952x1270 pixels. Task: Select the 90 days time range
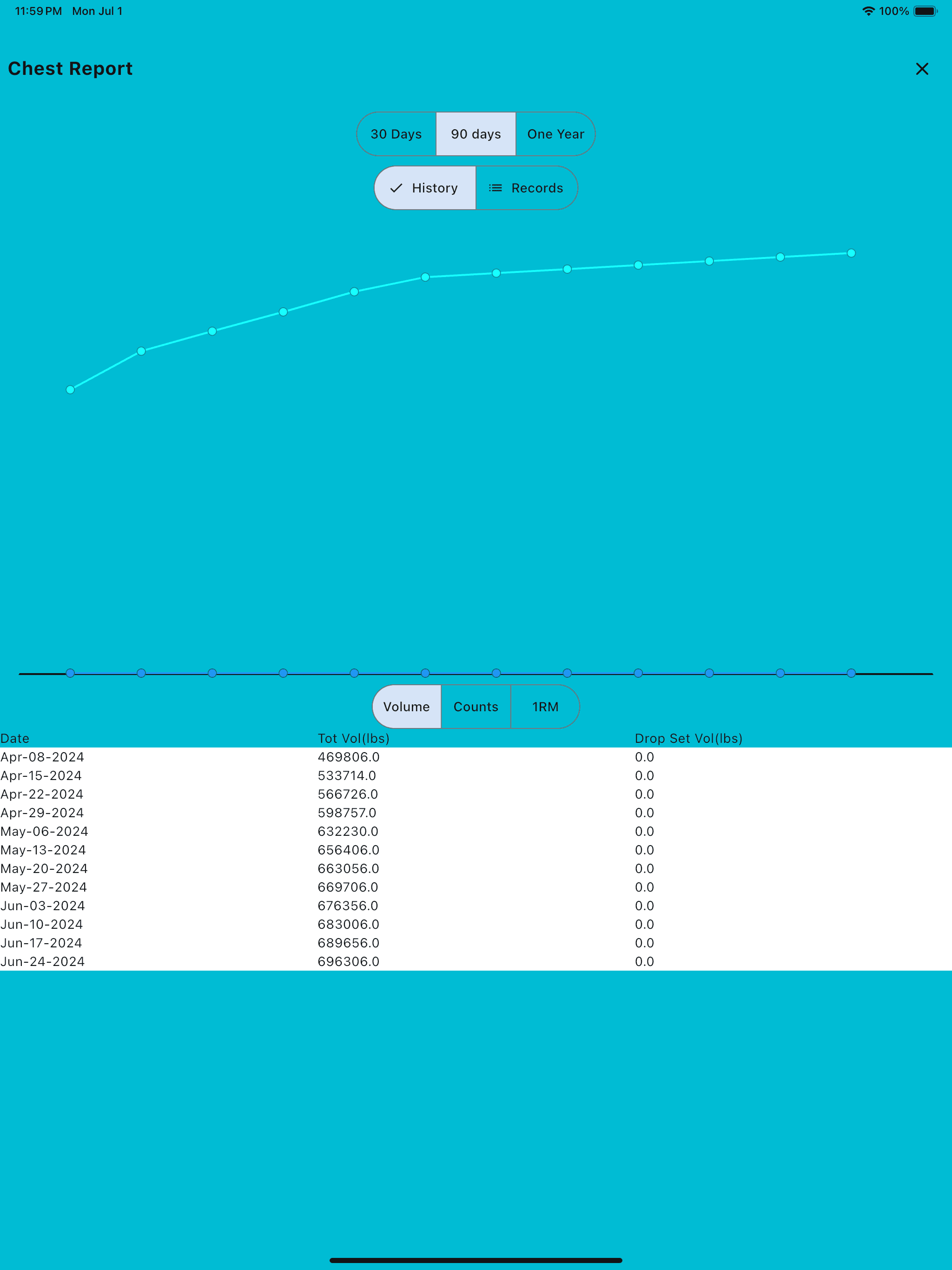(476, 134)
